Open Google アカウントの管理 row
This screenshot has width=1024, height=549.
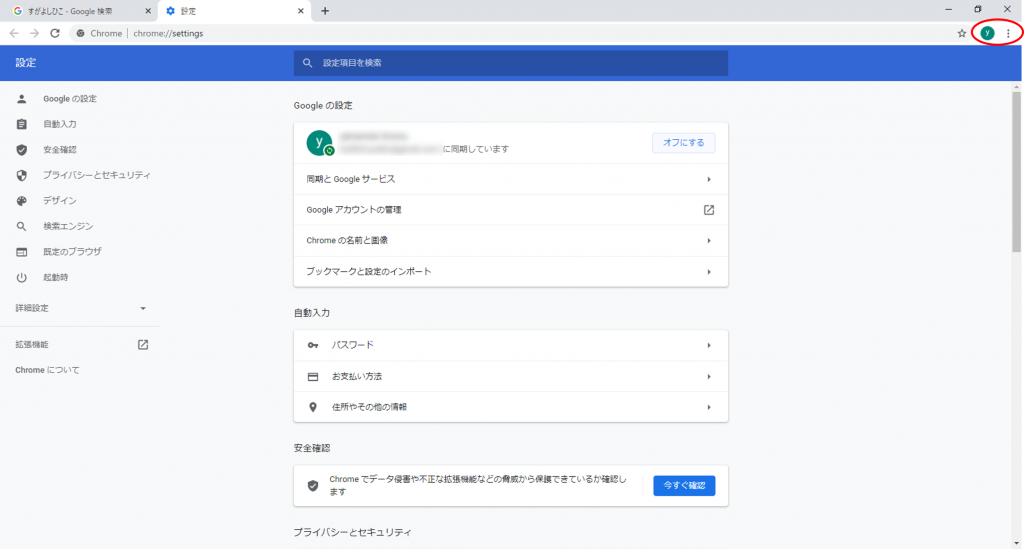click(x=511, y=210)
